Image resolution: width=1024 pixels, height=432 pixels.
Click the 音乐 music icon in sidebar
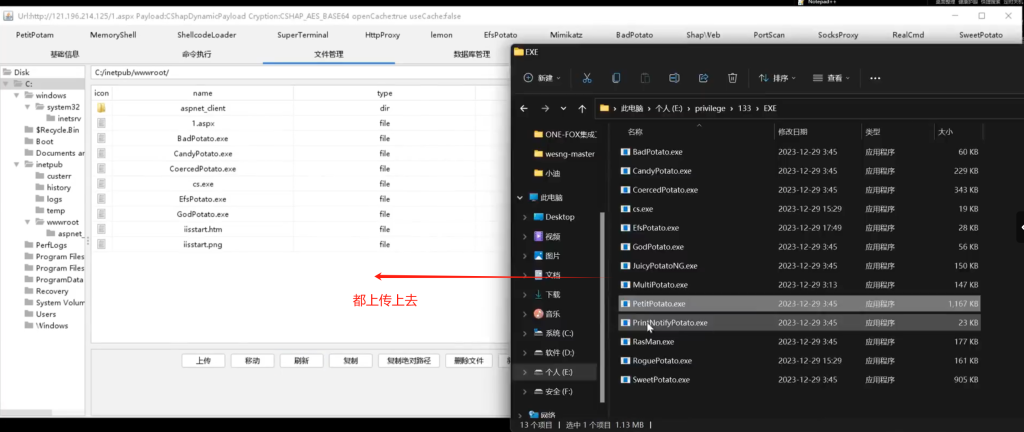click(539, 314)
